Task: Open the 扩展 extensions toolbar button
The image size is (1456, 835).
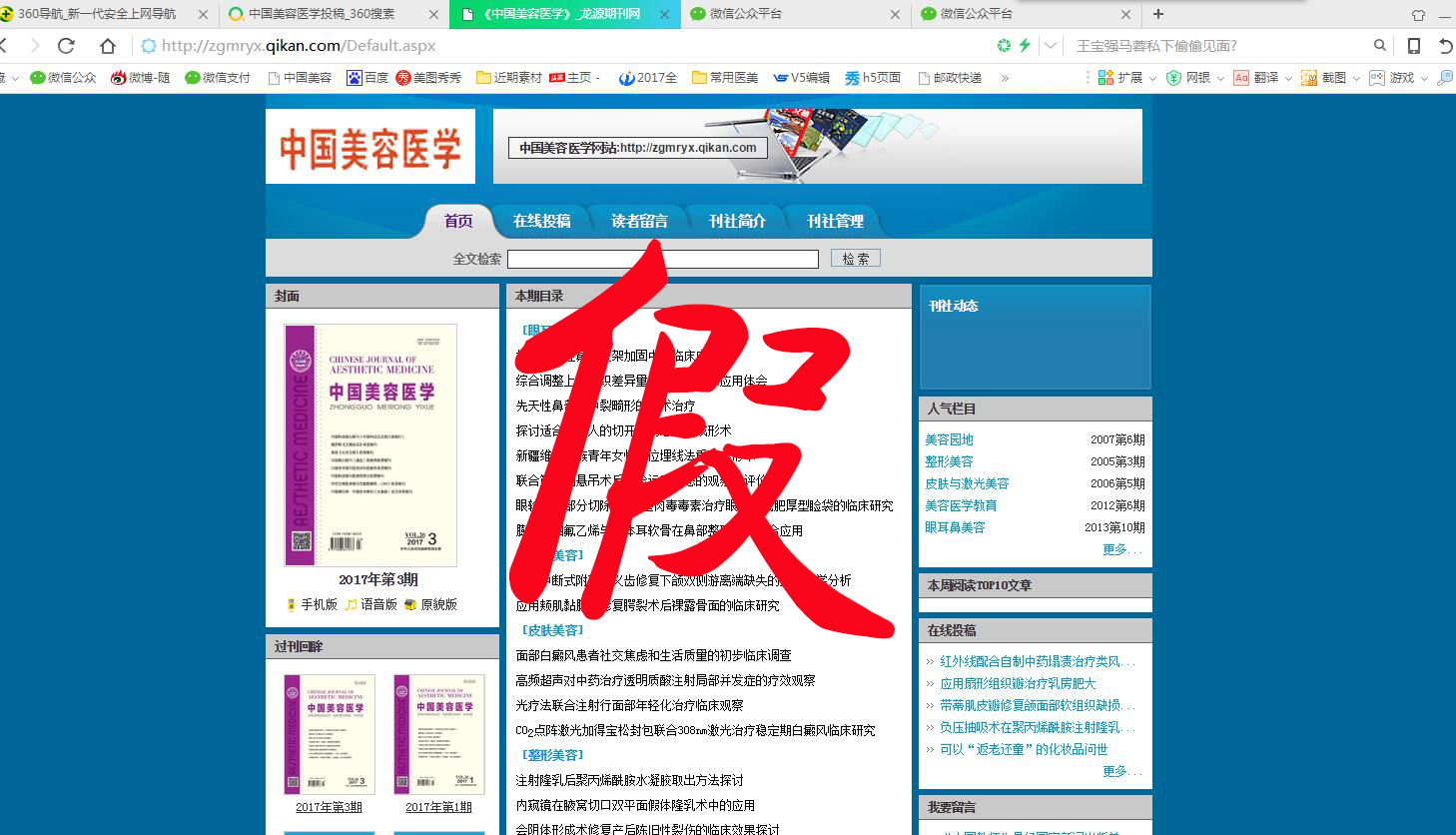Action: (1120, 78)
